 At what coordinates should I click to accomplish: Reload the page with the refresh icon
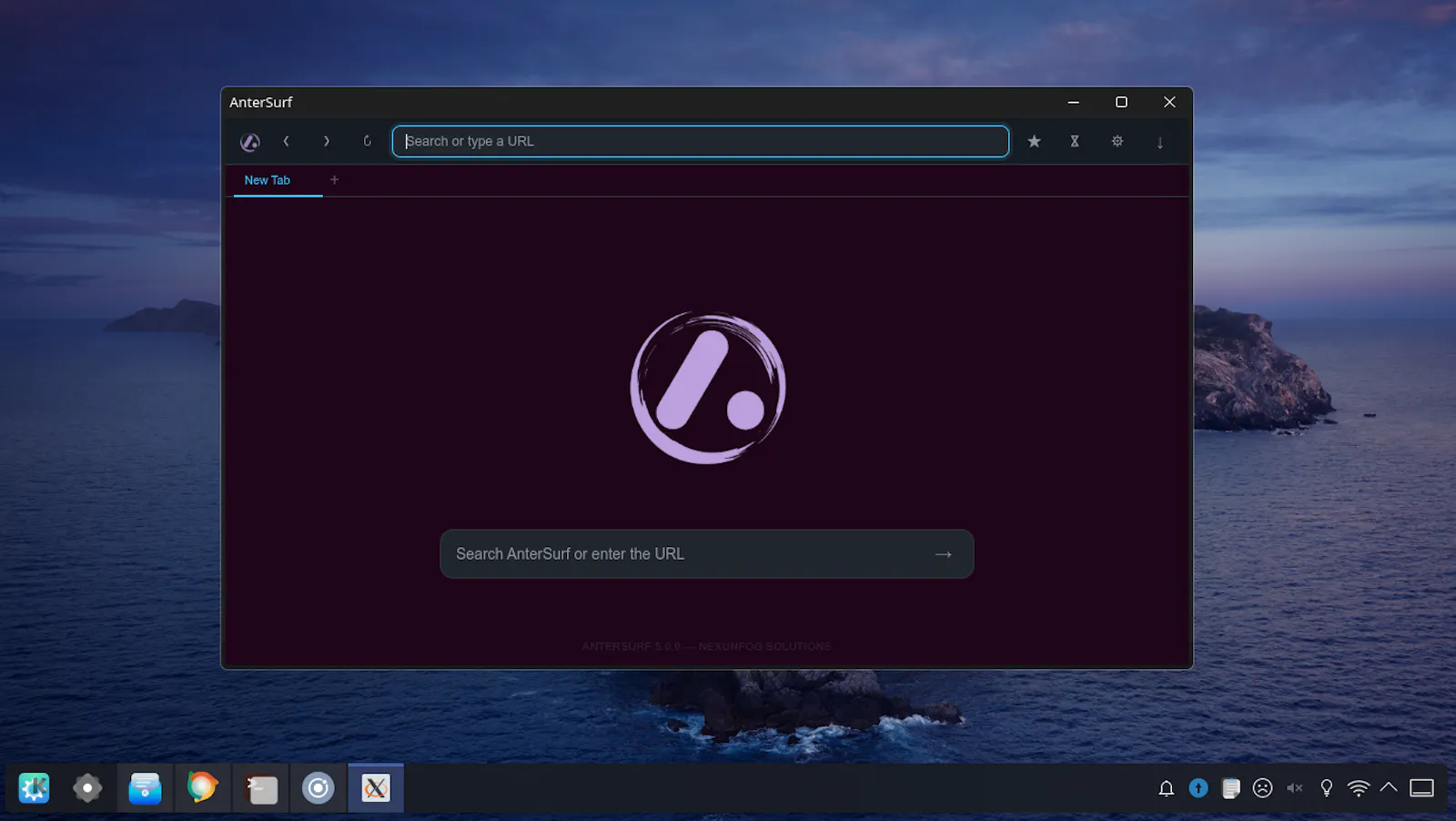click(x=368, y=141)
